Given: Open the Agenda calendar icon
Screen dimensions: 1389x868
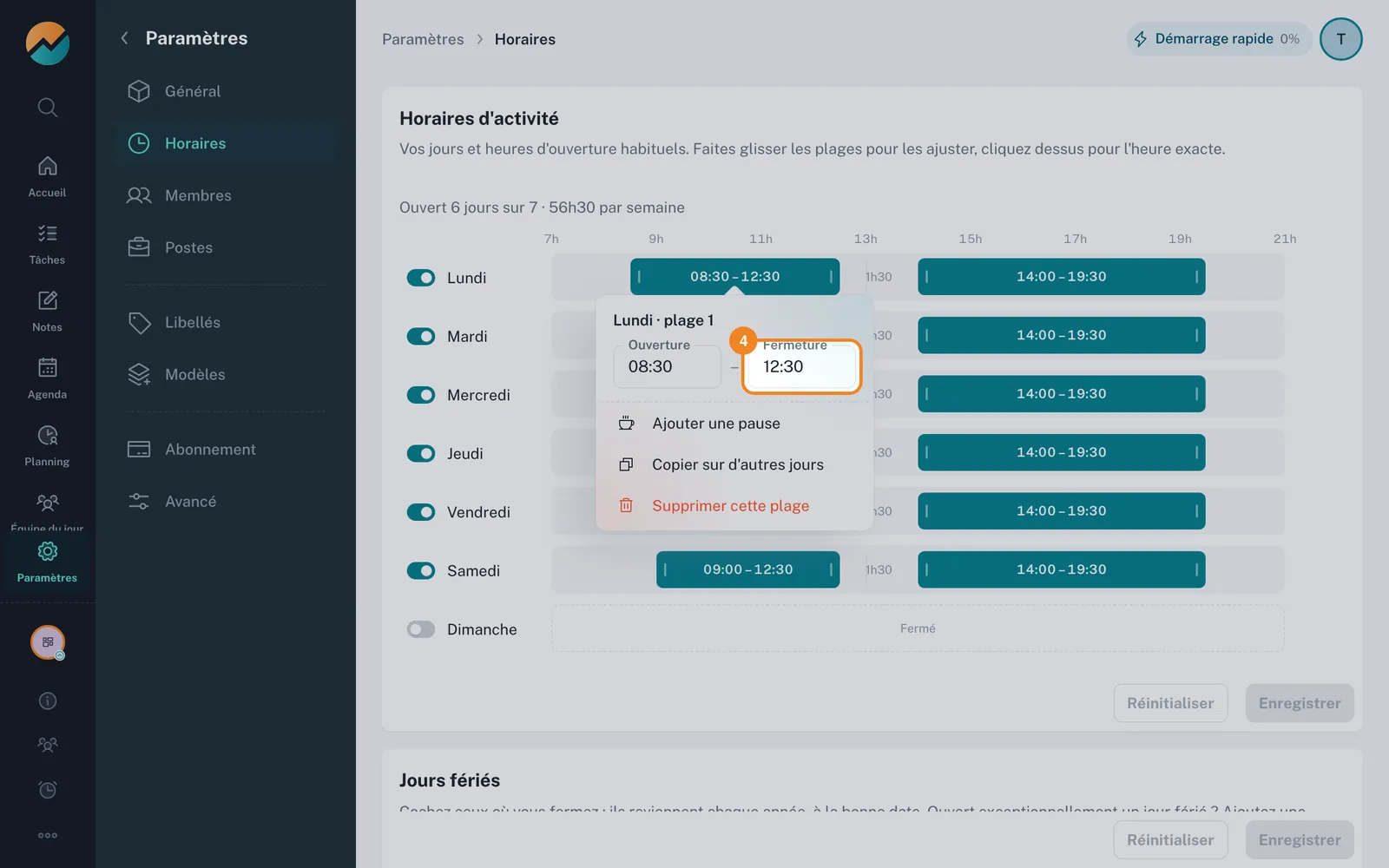Looking at the screenshot, I should 48,367.
